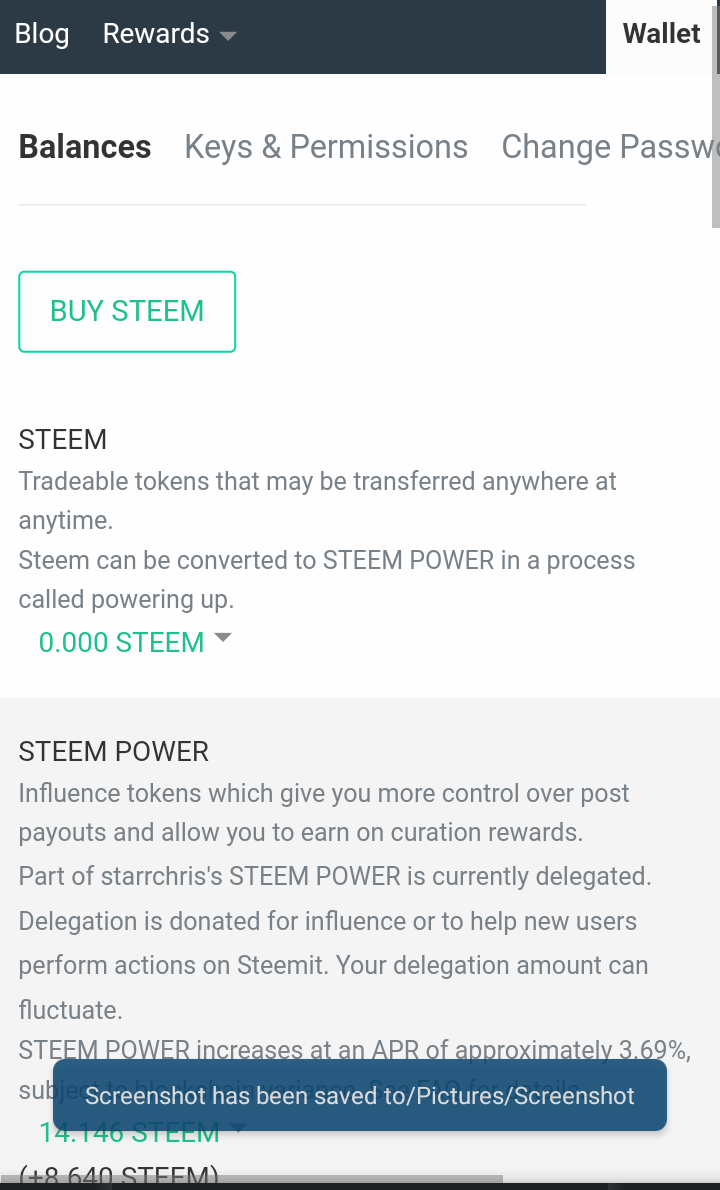
Task: Expand the Rewards menu arrow
Action: (227, 35)
